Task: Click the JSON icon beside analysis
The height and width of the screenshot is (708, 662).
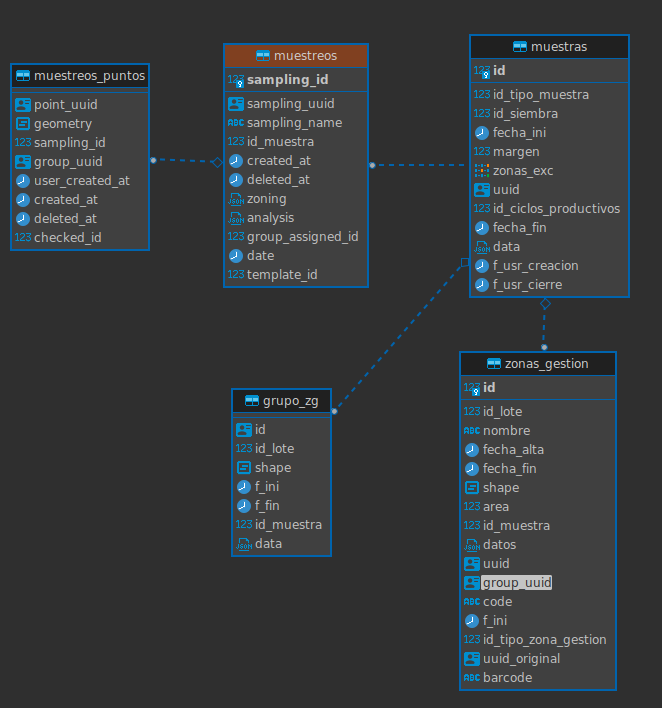Action: 236,218
